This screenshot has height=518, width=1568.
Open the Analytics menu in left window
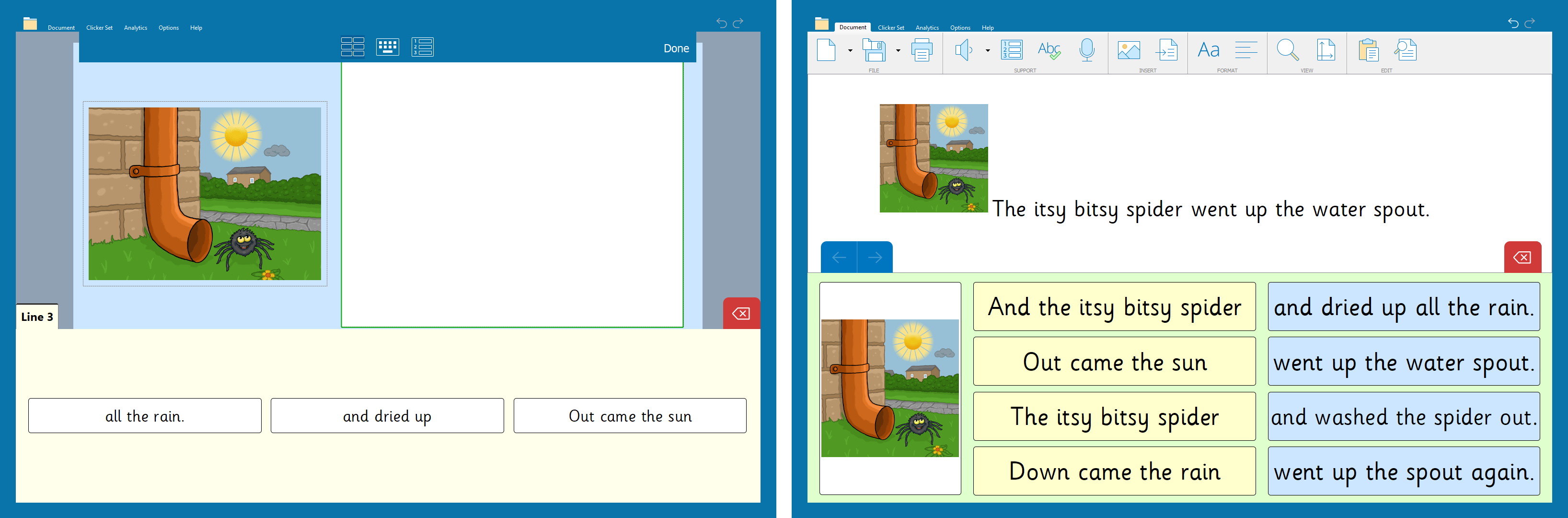[135, 27]
